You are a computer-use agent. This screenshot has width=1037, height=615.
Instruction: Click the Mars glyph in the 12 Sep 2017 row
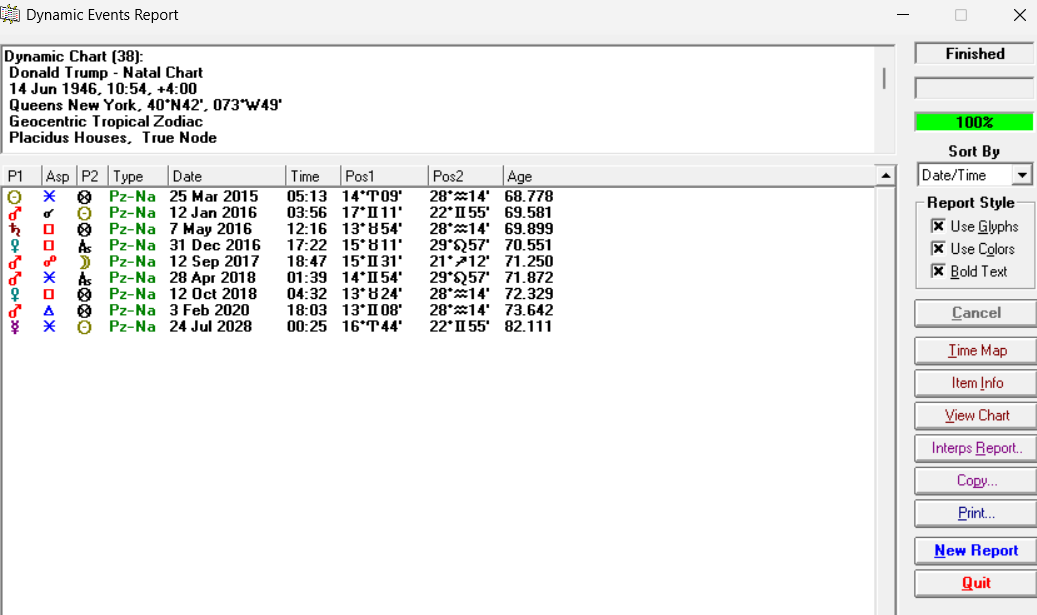[x=15, y=262]
